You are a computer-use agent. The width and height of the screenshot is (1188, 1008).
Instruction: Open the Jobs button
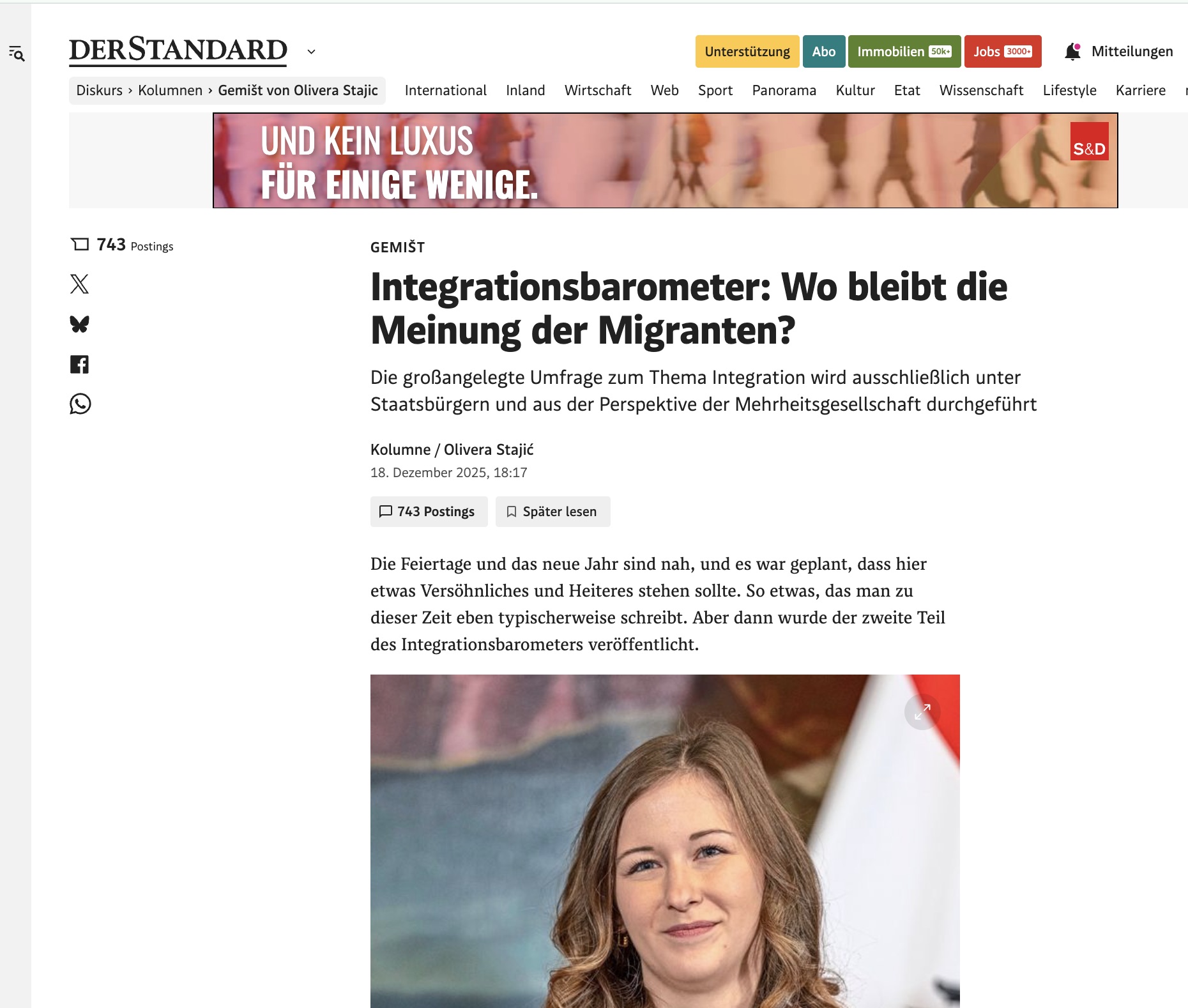tap(1003, 52)
